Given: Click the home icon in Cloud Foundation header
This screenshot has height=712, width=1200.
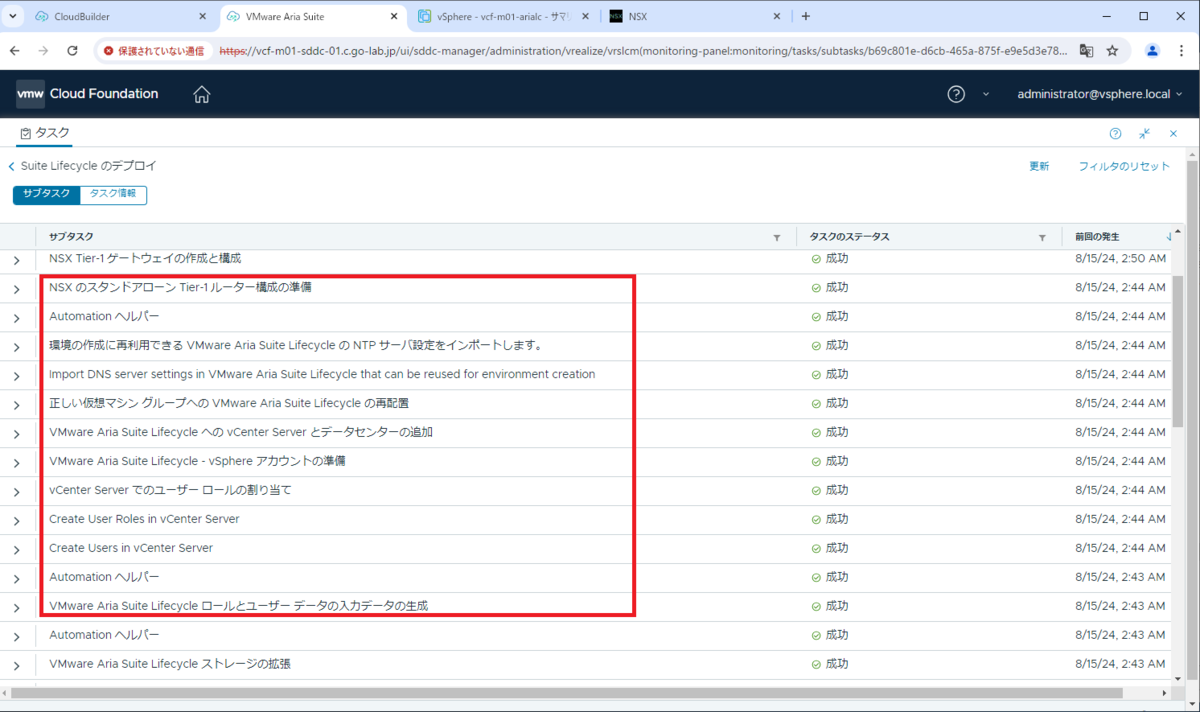Looking at the screenshot, I should click(202, 94).
